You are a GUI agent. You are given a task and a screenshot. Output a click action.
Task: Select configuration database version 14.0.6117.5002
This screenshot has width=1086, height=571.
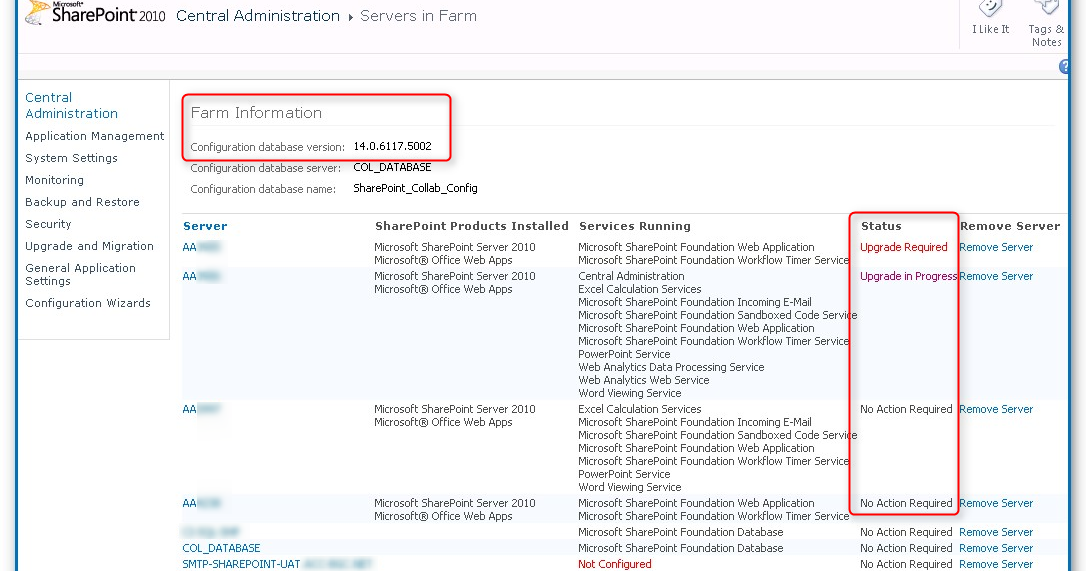click(392, 146)
